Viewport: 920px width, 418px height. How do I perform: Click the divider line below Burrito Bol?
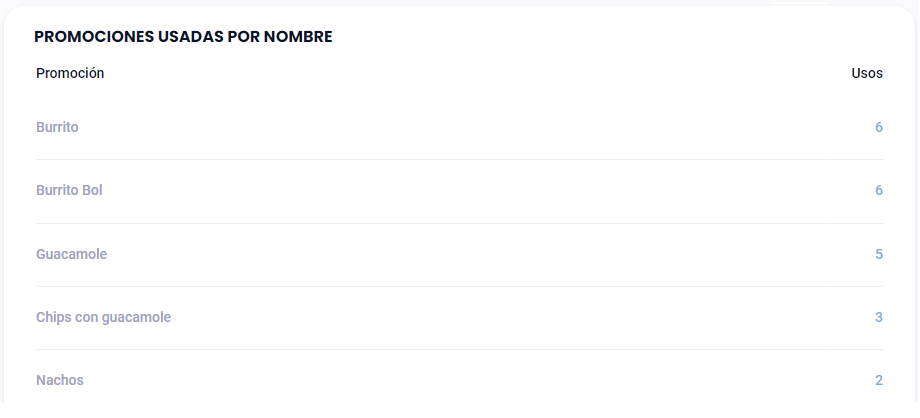click(x=459, y=223)
